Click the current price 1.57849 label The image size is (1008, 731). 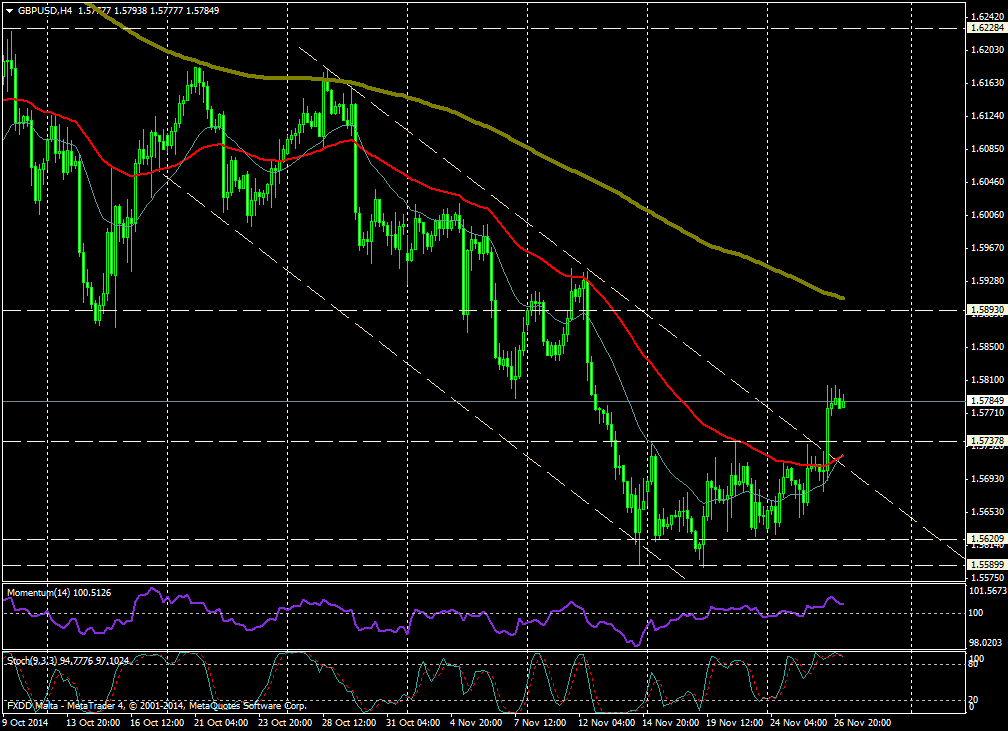pos(986,401)
